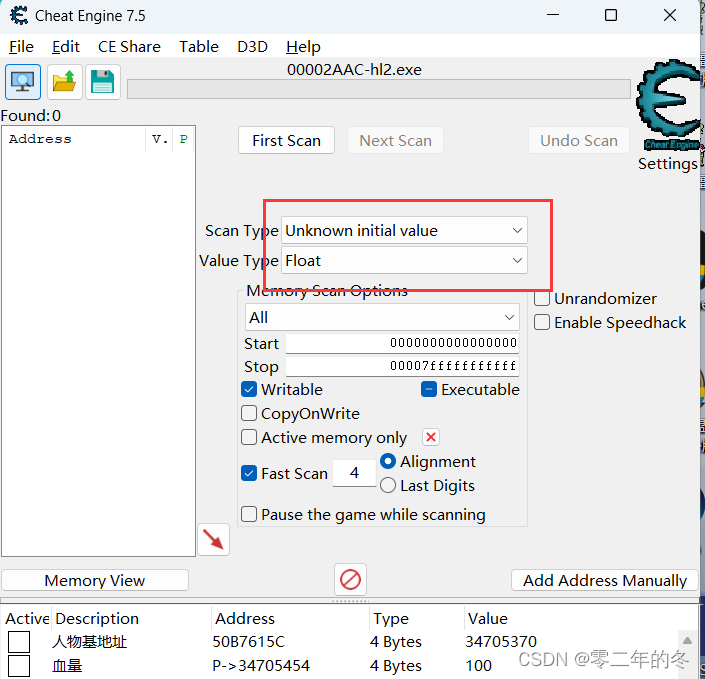Click value 34705370
Image resolution: width=705 pixels, height=679 pixels.
pyautogui.click(x=501, y=642)
